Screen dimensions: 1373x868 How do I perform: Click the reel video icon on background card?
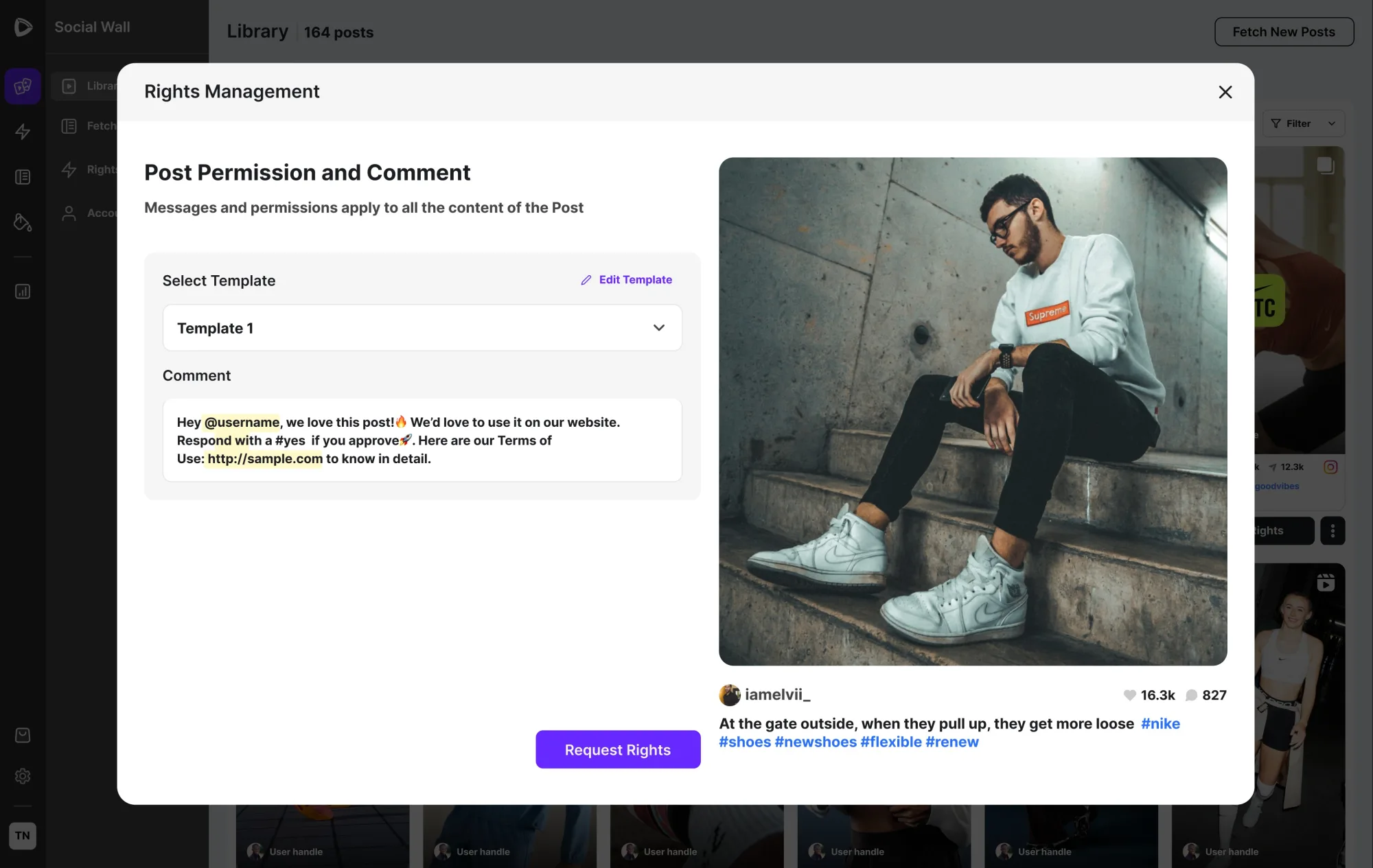click(1326, 583)
